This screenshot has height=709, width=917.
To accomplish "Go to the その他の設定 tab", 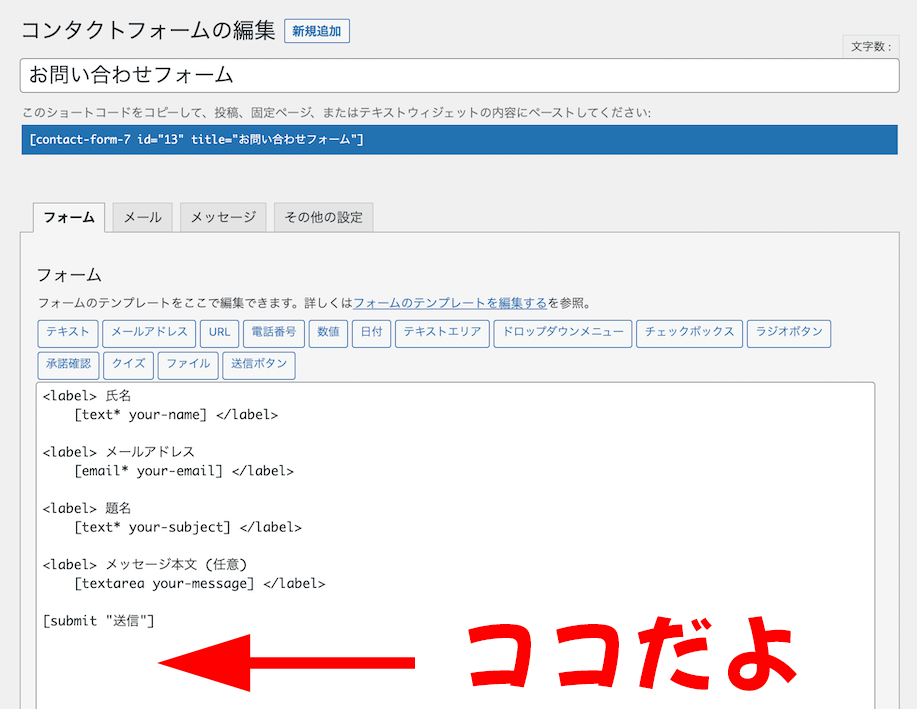I will [x=323, y=218].
